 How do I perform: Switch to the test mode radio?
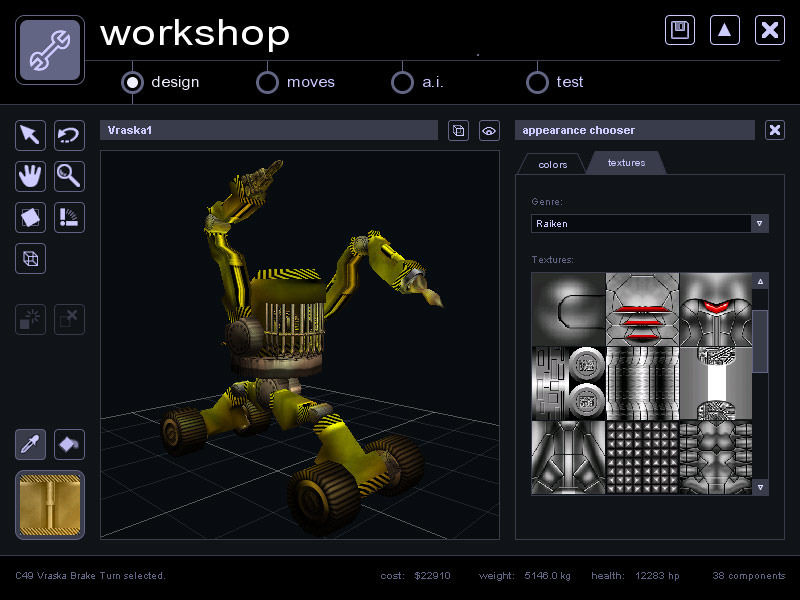pyautogui.click(x=537, y=82)
